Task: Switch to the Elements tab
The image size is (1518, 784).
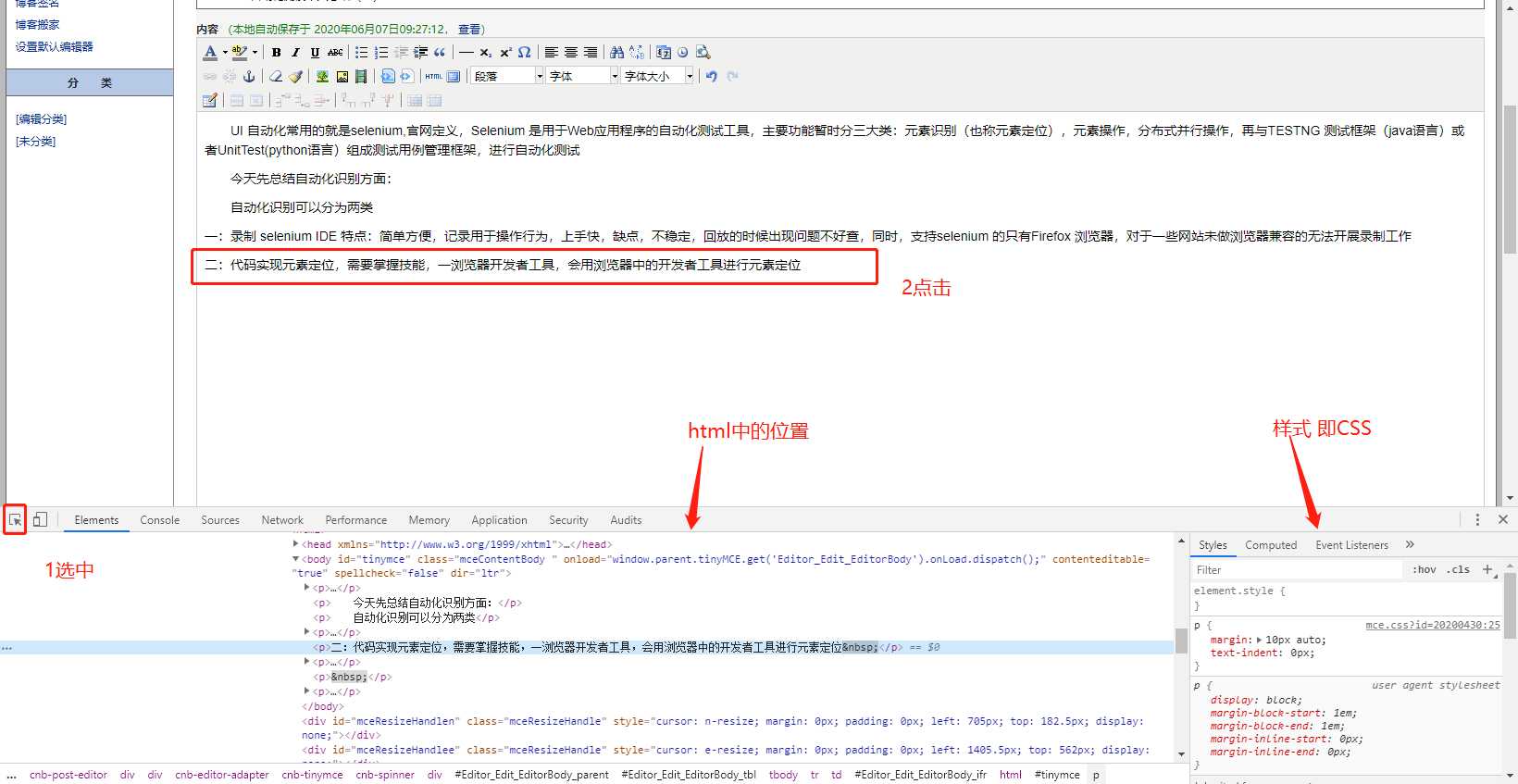Action: click(x=96, y=520)
